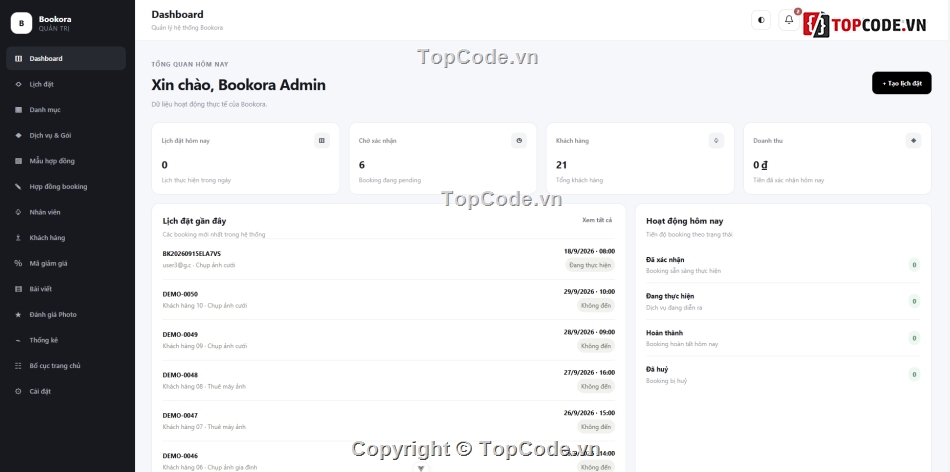The width and height of the screenshot is (950, 472).
Task: Go to Mã giảm giá page
Action: click(x=66, y=263)
